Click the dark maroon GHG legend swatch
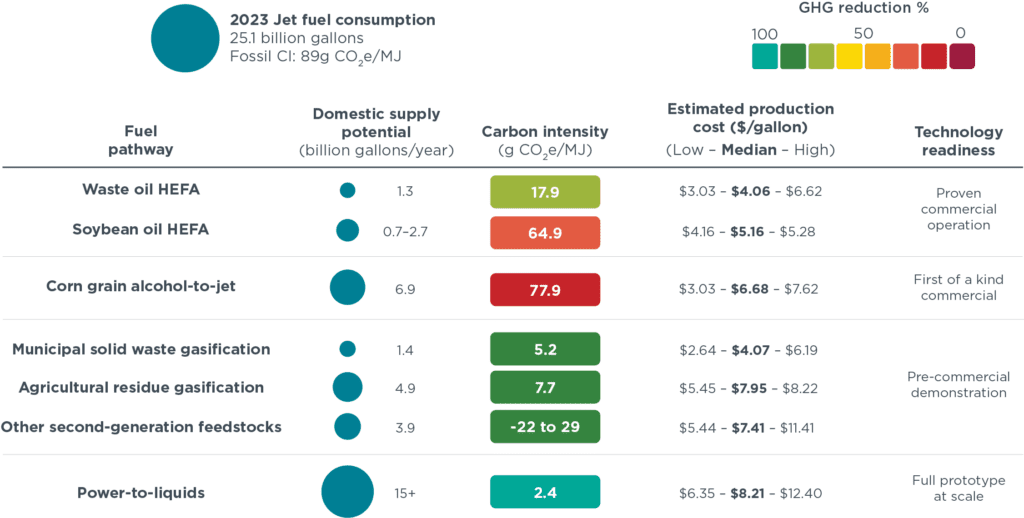 [962, 56]
